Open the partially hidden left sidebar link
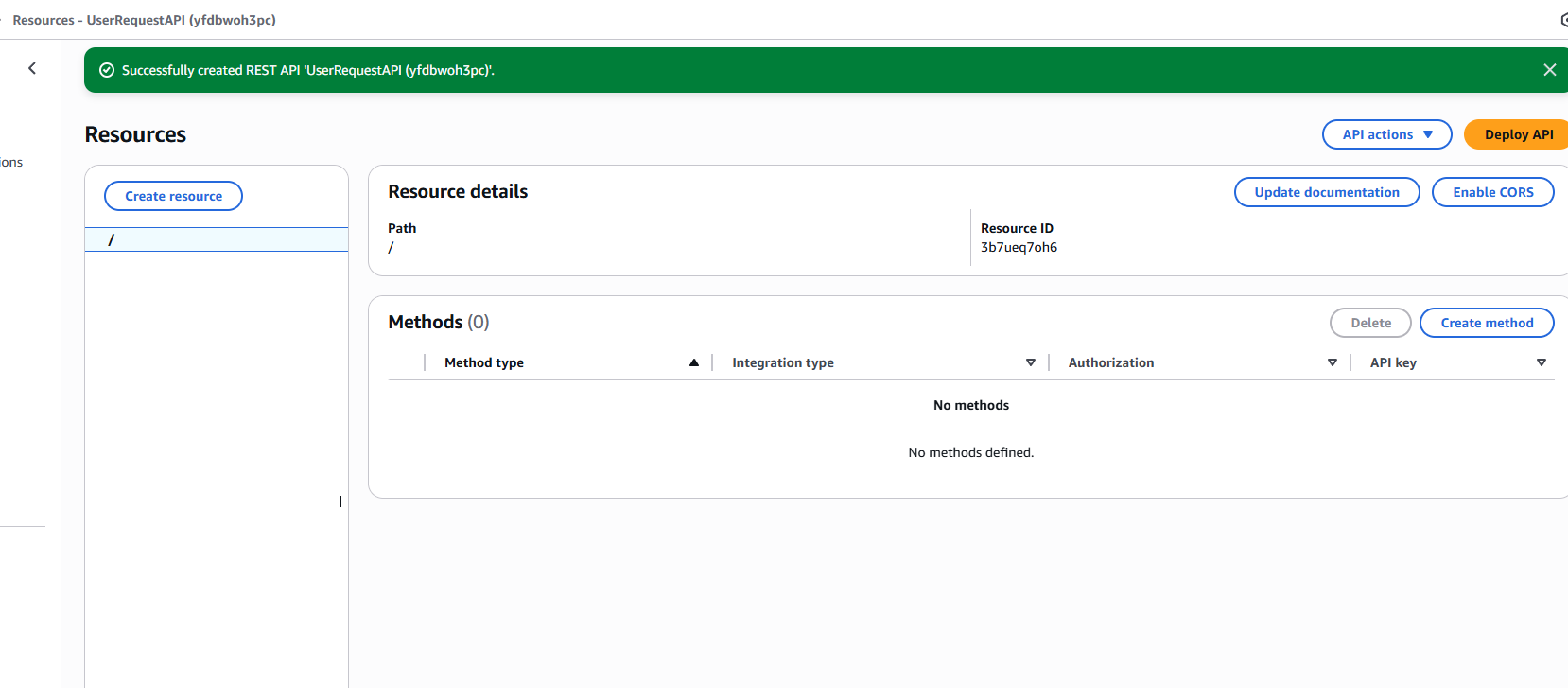This screenshot has height=688, width=1568. 11,162
